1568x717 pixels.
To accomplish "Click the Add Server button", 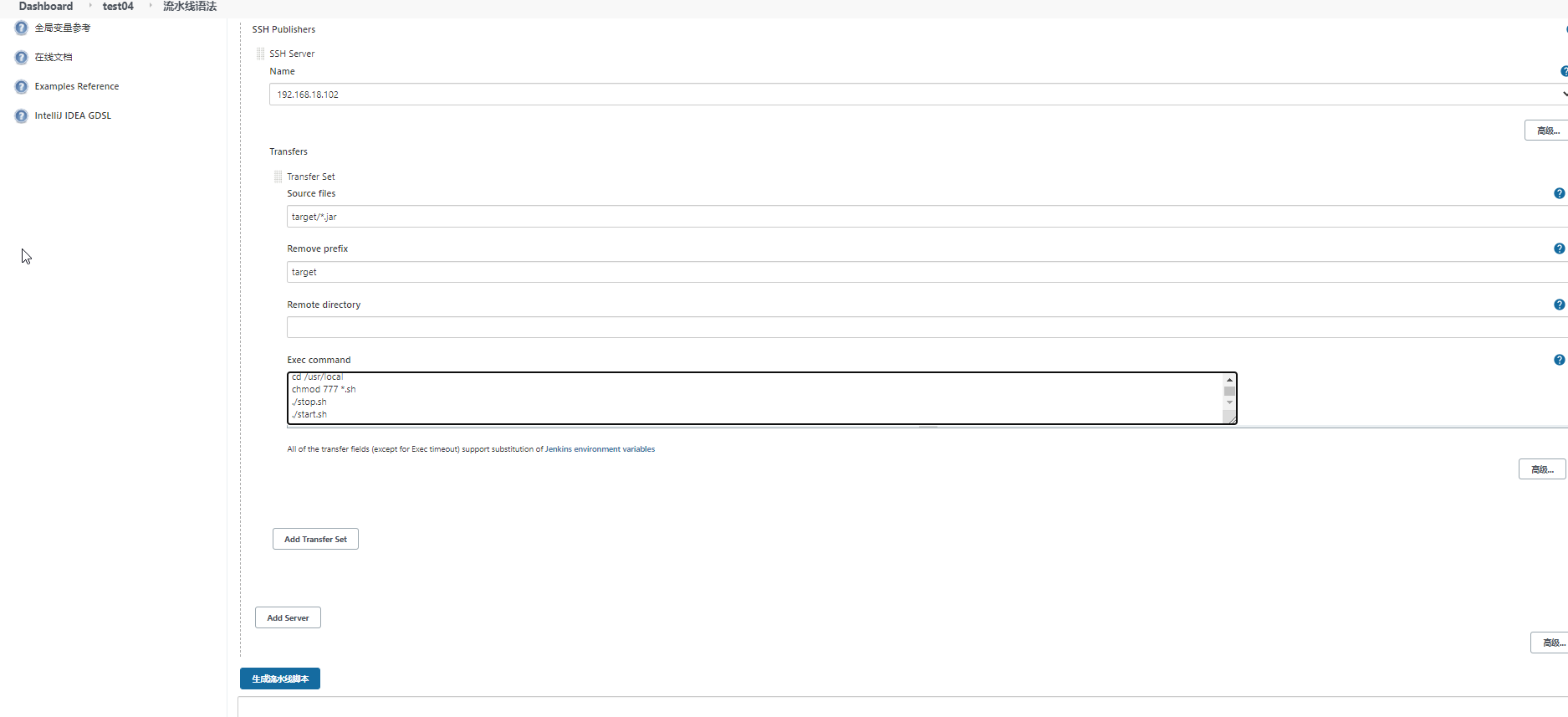I will tap(288, 617).
